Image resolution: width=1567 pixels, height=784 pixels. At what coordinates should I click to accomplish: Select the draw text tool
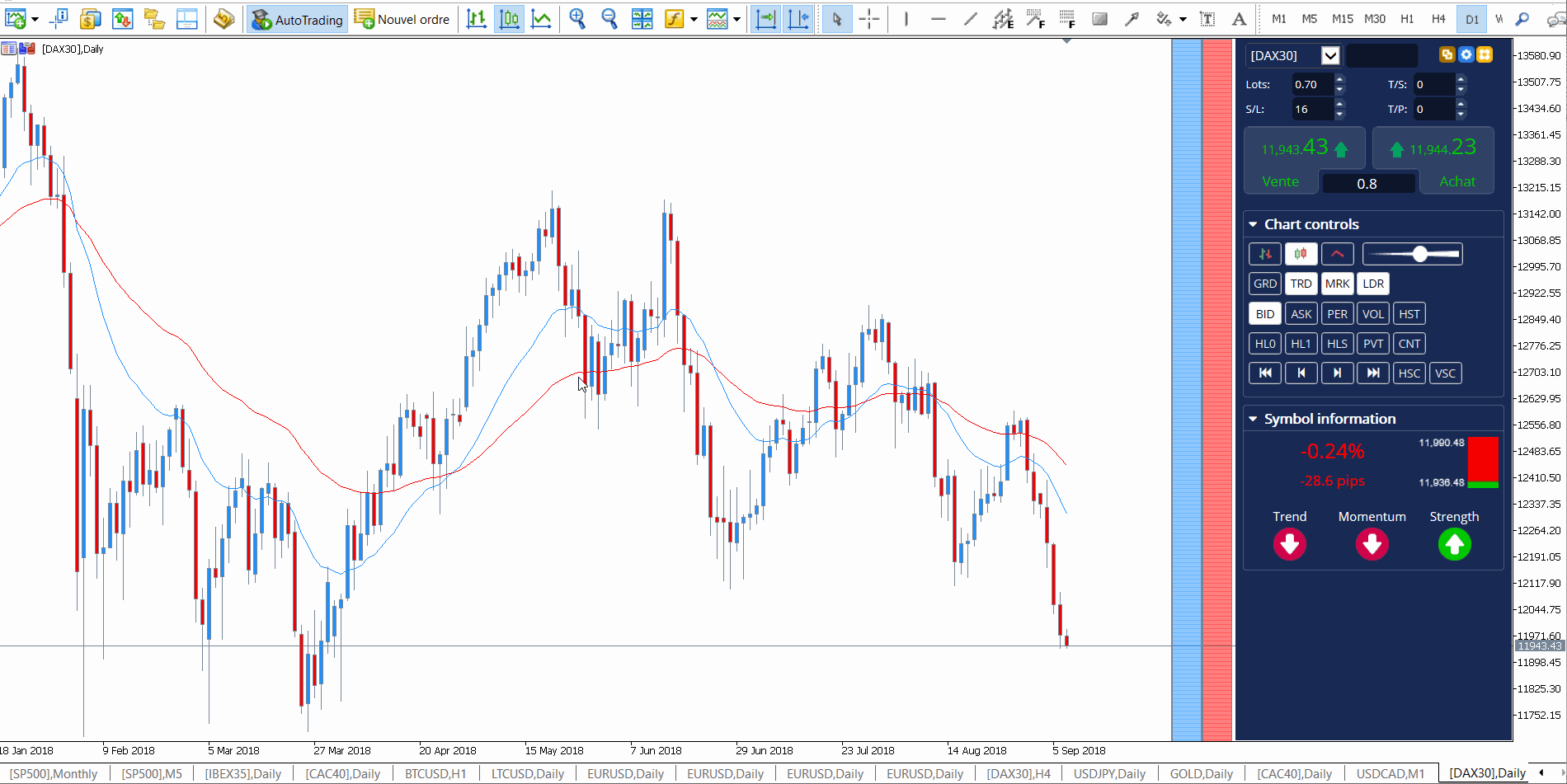[1239, 18]
